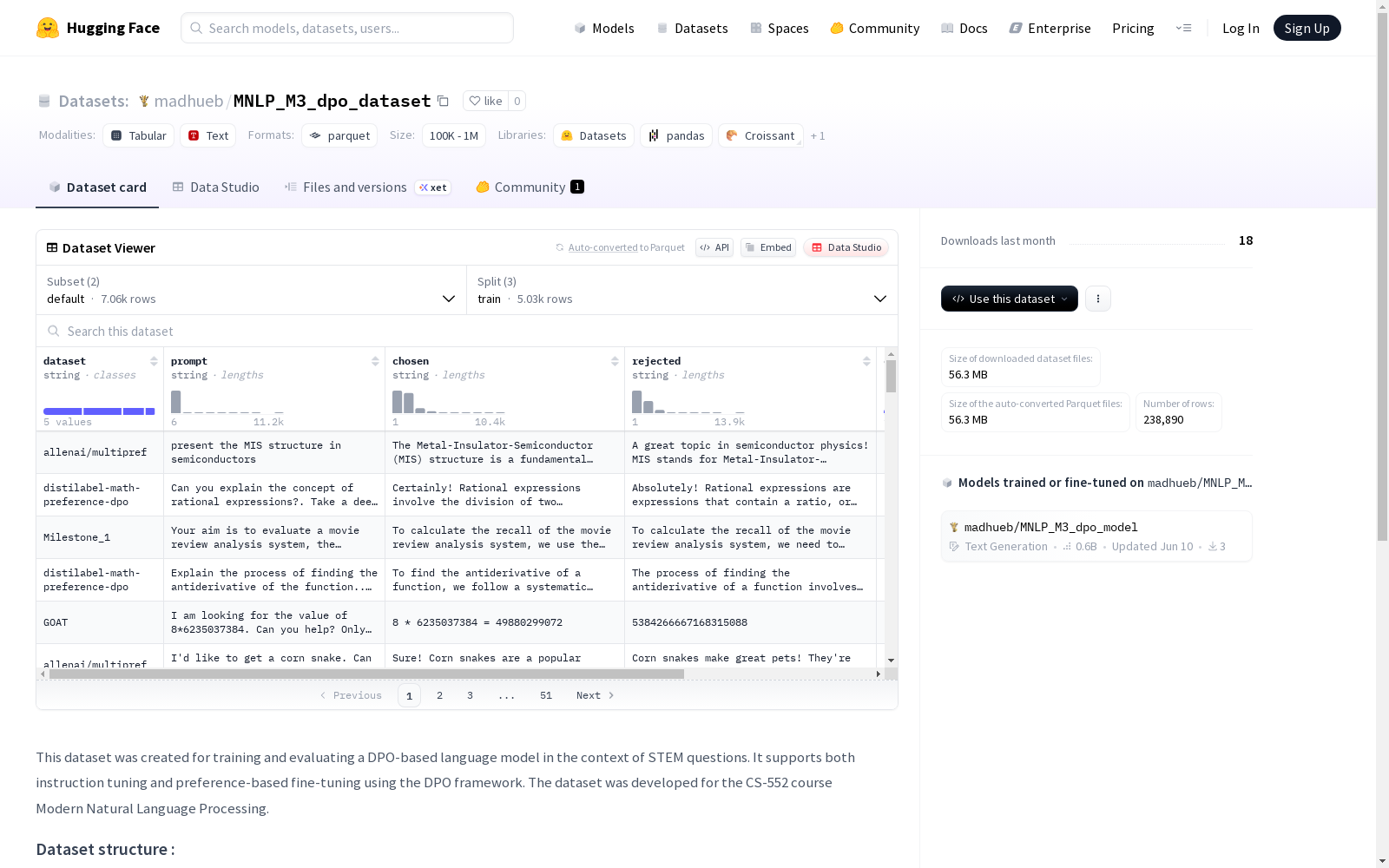Open the navigation overflow menu icon
The image size is (1389, 868).
pos(1183,28)
